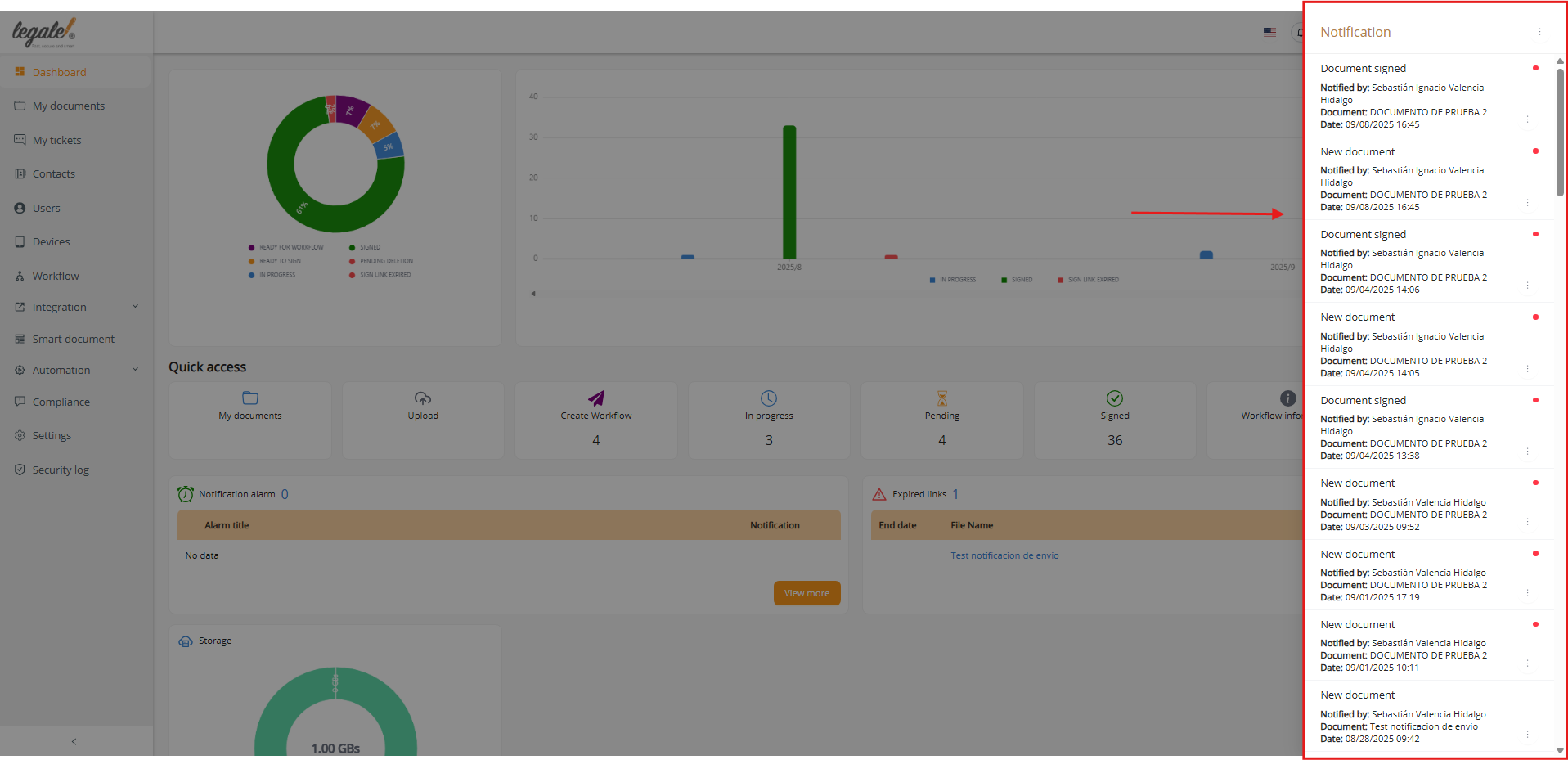This screenshot has width=1568, height=760.
Task: Toggle the bar chart SIGN LINK EXPIRED legend
Action: (x=1089, y=280)
